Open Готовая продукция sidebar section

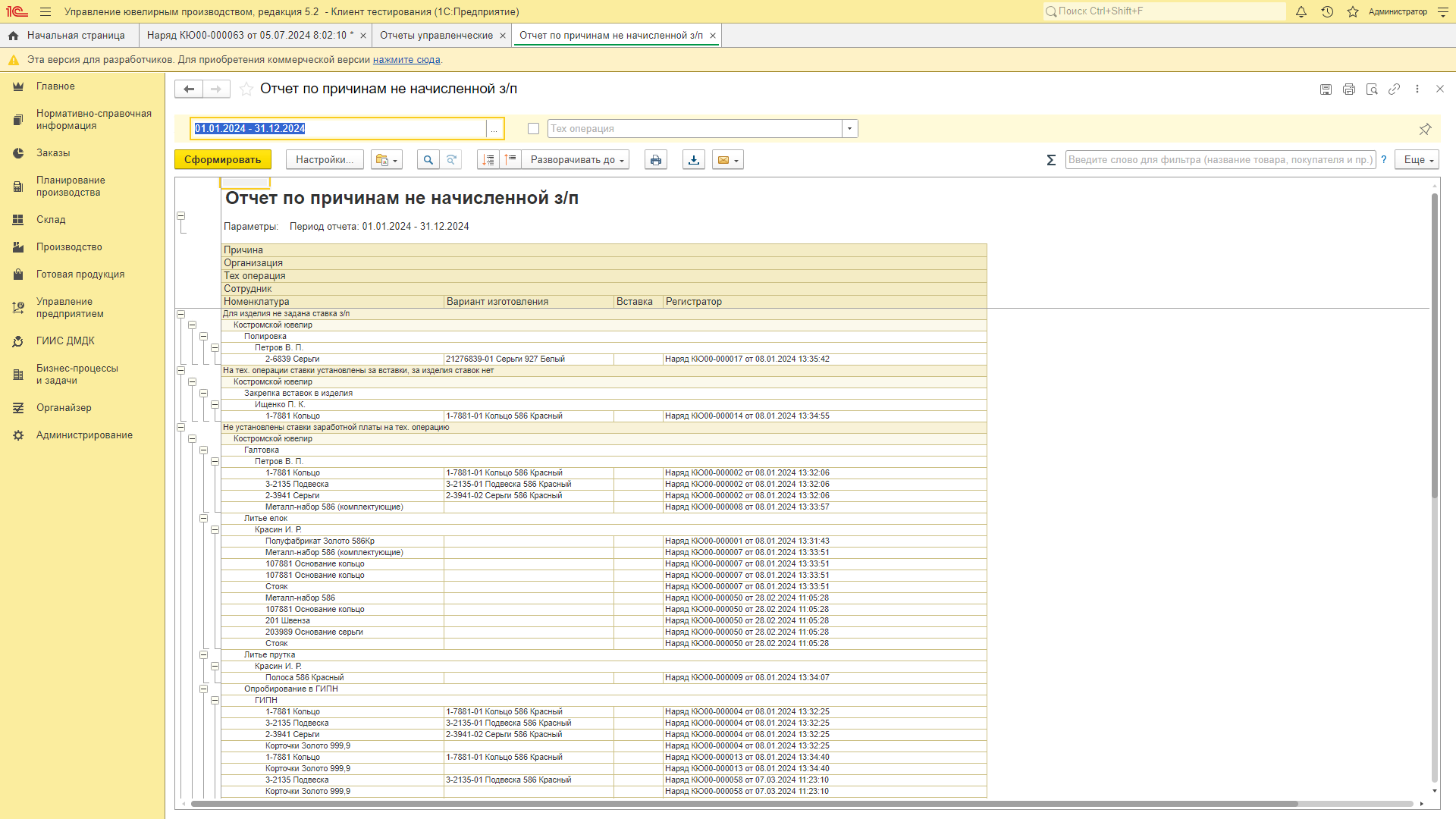80,275
